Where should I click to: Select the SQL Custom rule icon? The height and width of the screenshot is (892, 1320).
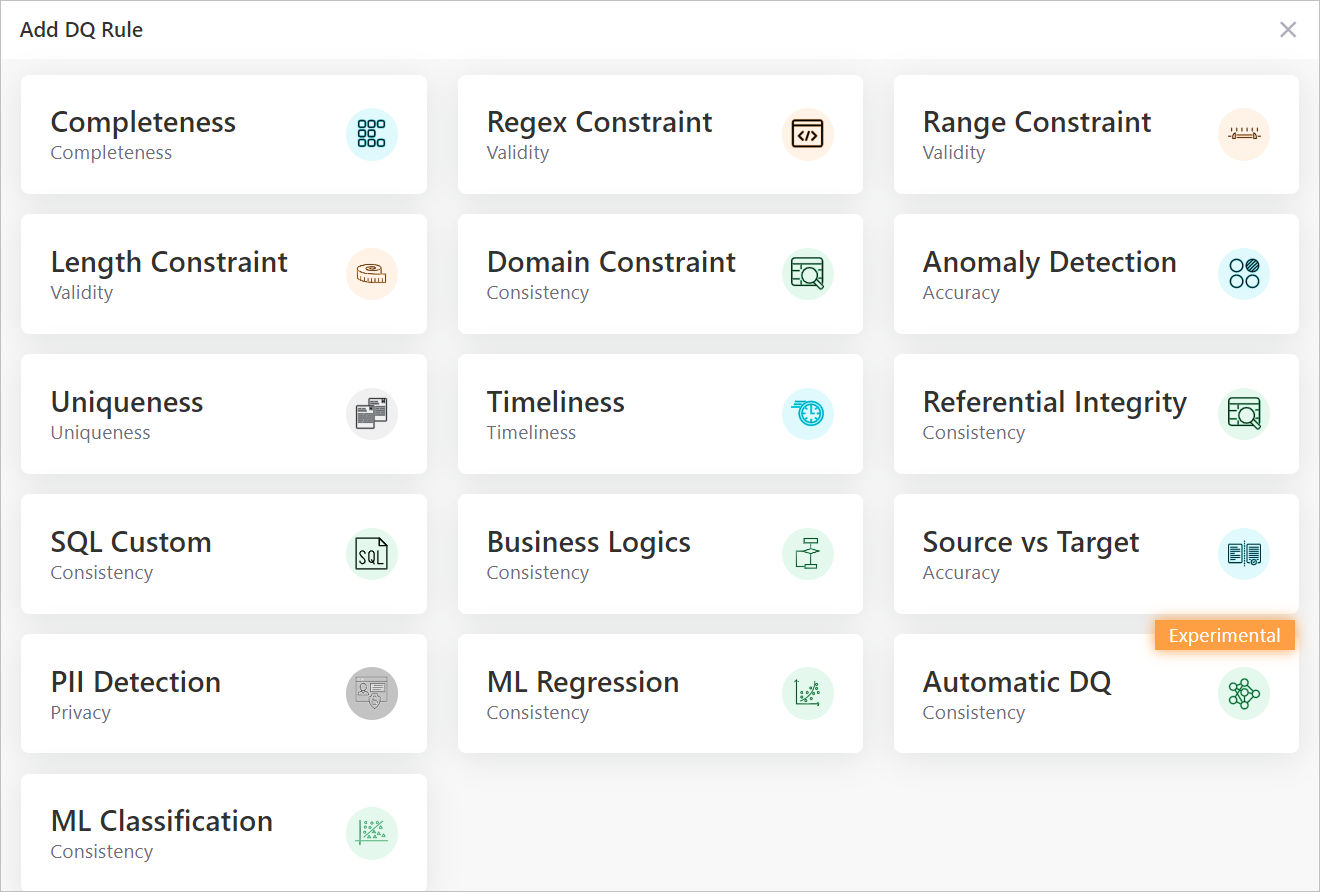tap(372, 554)
